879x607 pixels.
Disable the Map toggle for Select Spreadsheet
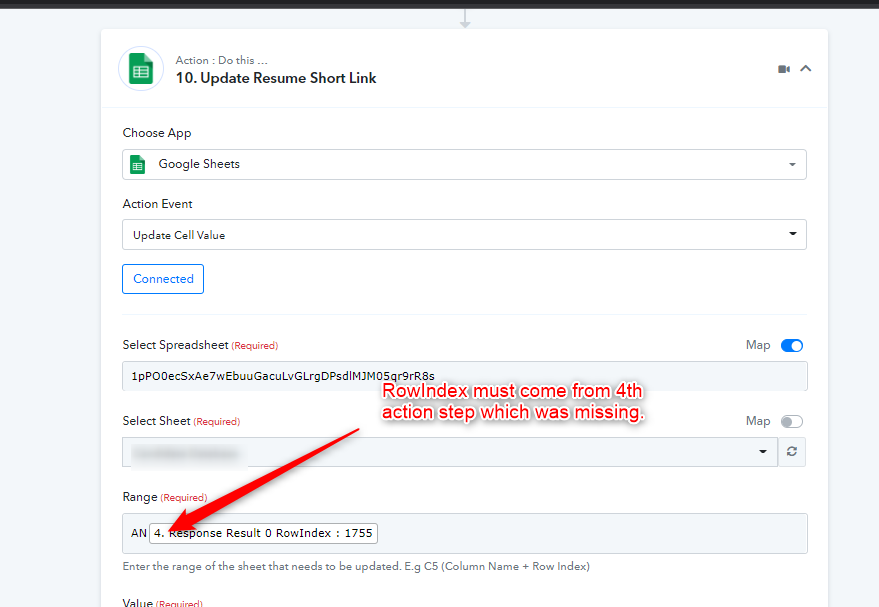click(791, 345)
